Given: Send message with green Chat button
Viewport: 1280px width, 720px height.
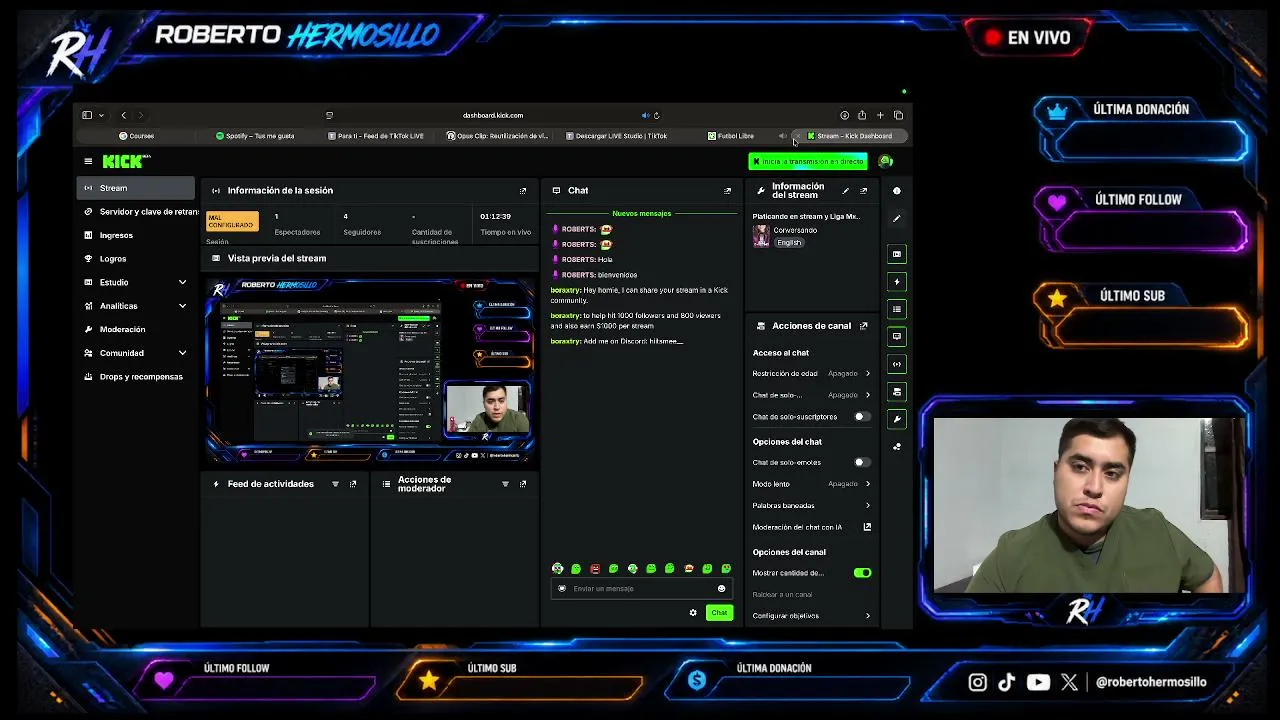Looking at the screenshot, I should click(719, 613).
